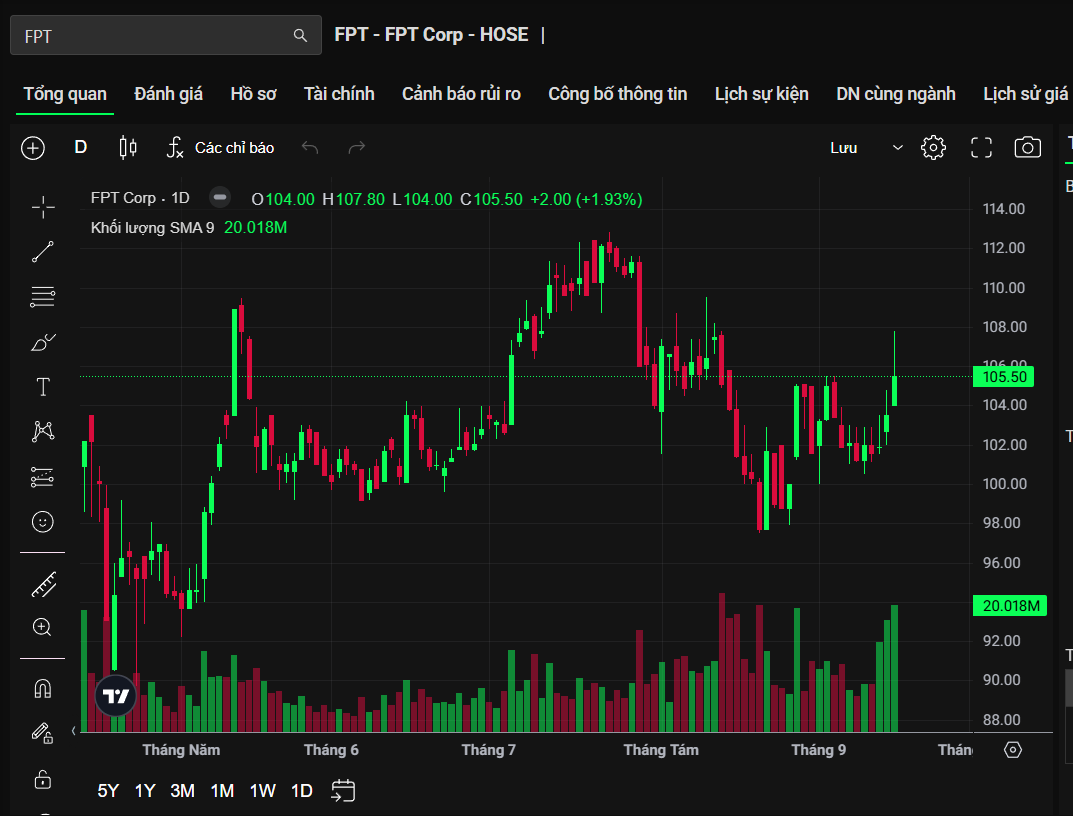Pick the pattern drawing tool

43,431
